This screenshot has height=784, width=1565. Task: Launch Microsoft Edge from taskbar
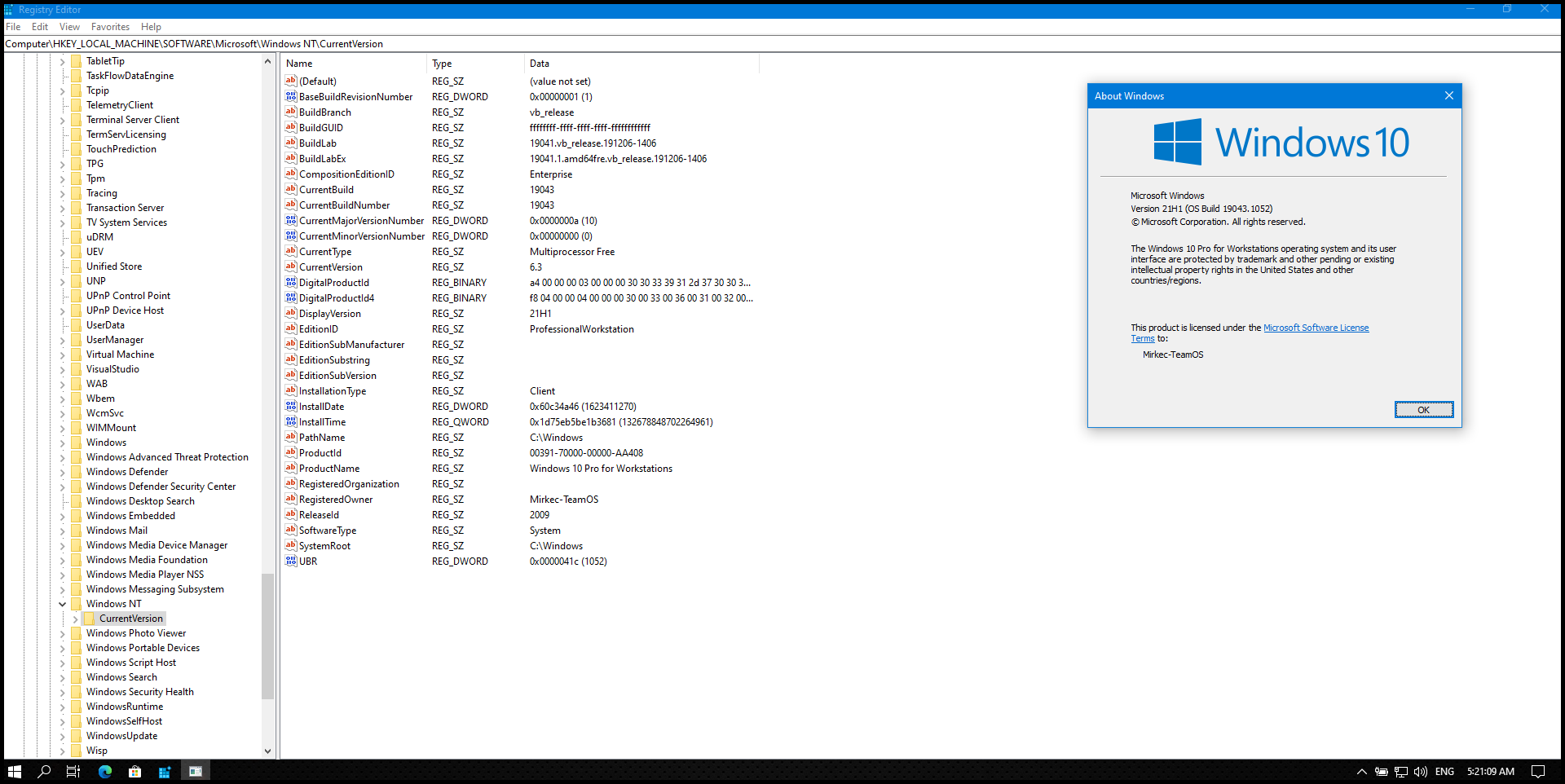105,771
